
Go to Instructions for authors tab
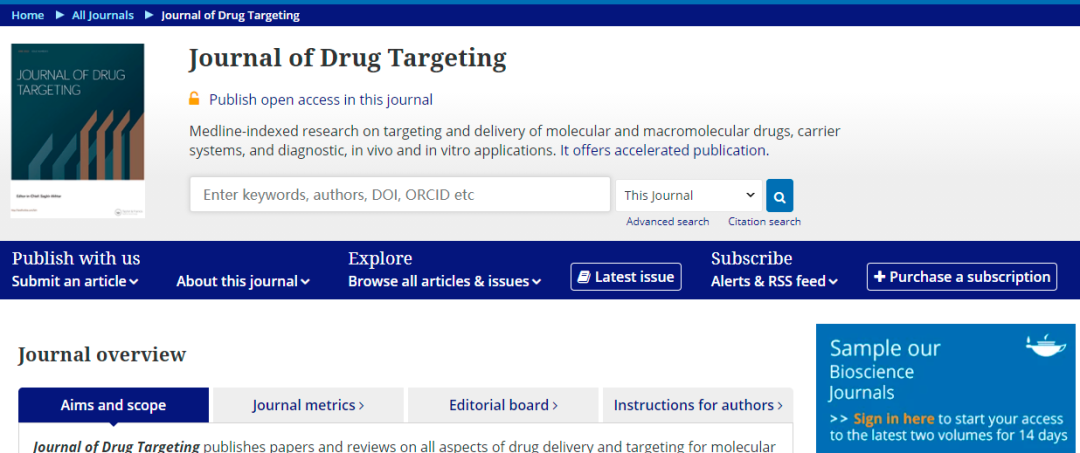tap(698, 405)
